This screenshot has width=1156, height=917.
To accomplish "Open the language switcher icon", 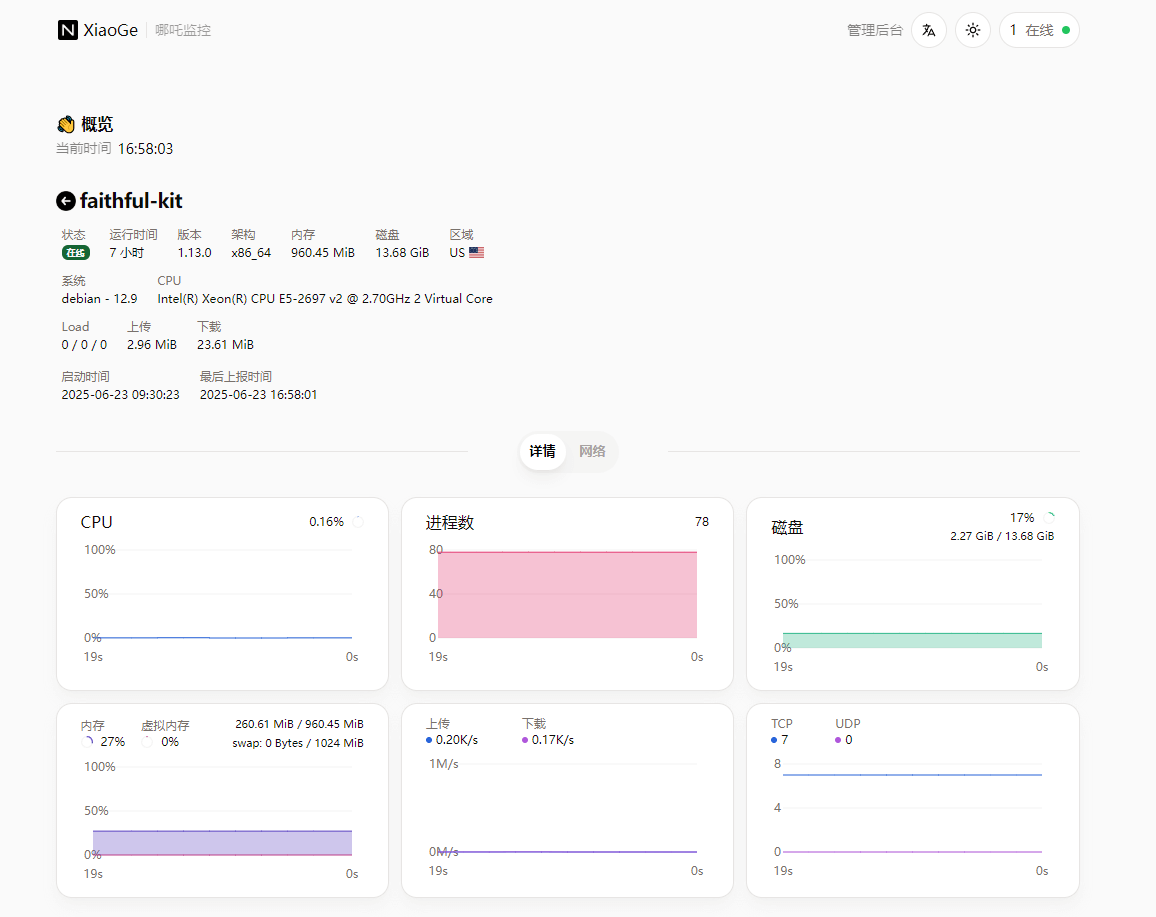I will point(929,30).
